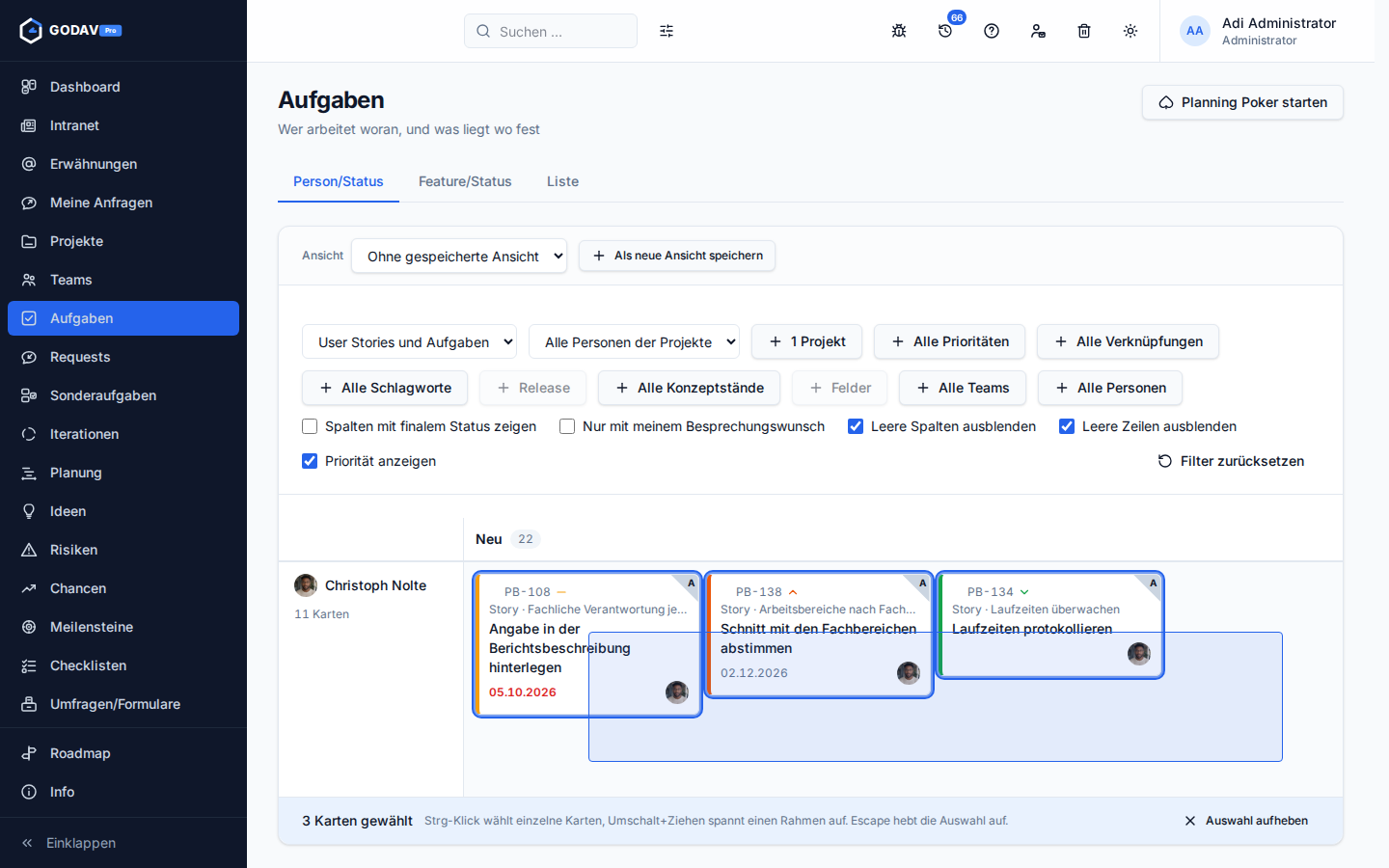Open Ideen in the sidebar
This screenshot has height=868, width=1389.
[x=123, y=511]
